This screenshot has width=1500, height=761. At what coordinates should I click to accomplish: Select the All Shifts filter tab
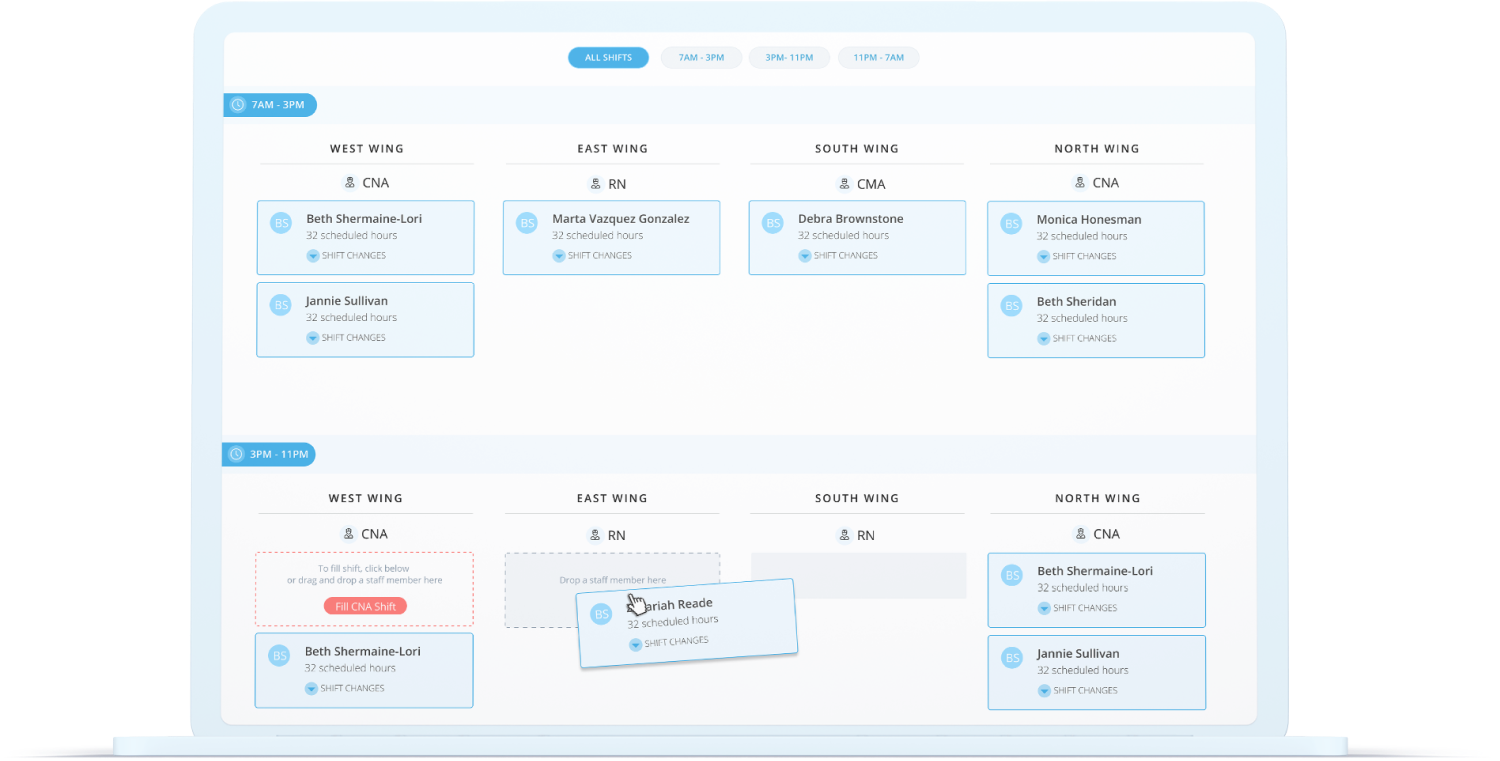[x=608, y=58]
